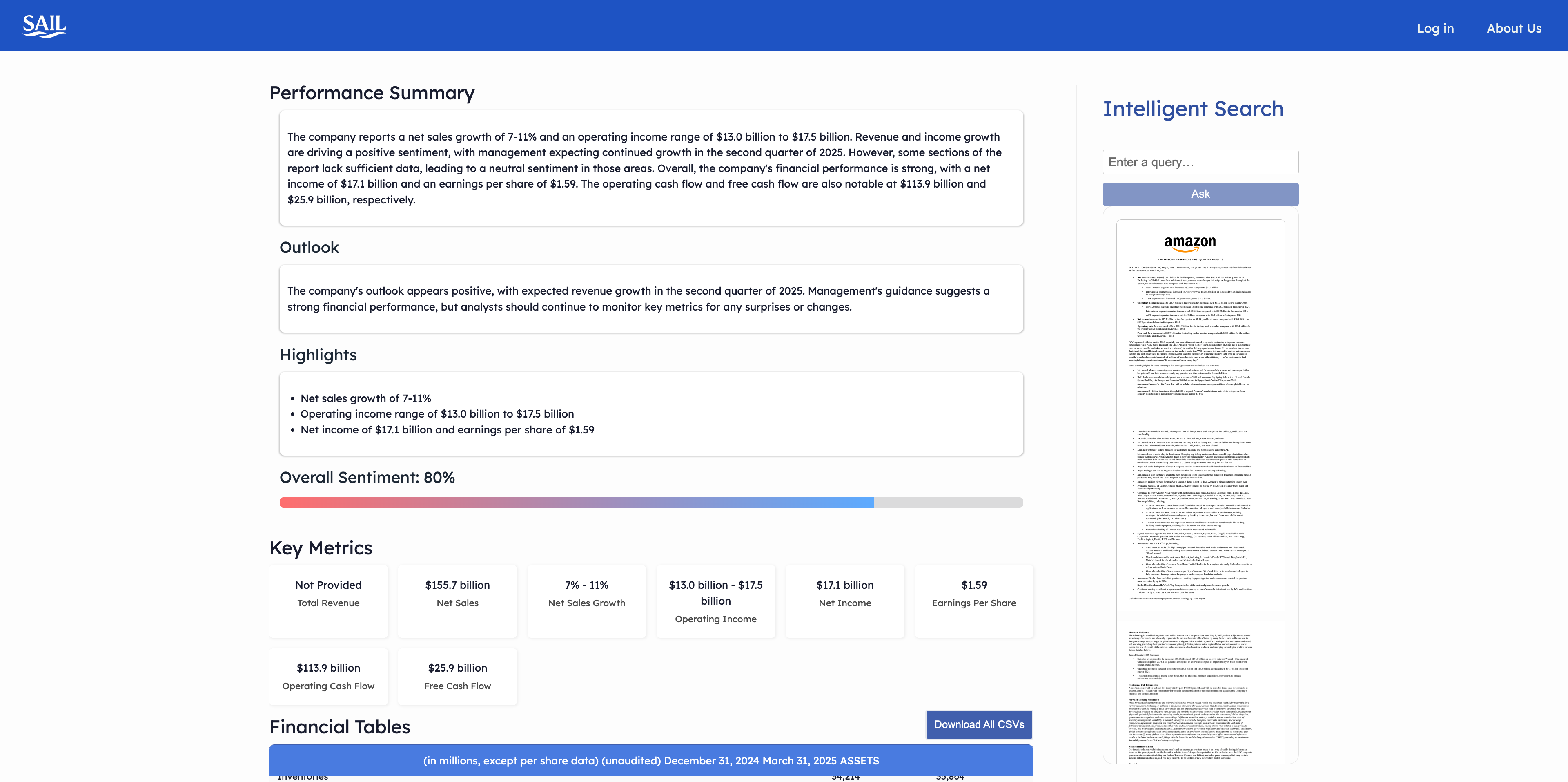The image size is (1568, 782).
Task: Select the Free Cash Flow card
Action: click(457, 676)
